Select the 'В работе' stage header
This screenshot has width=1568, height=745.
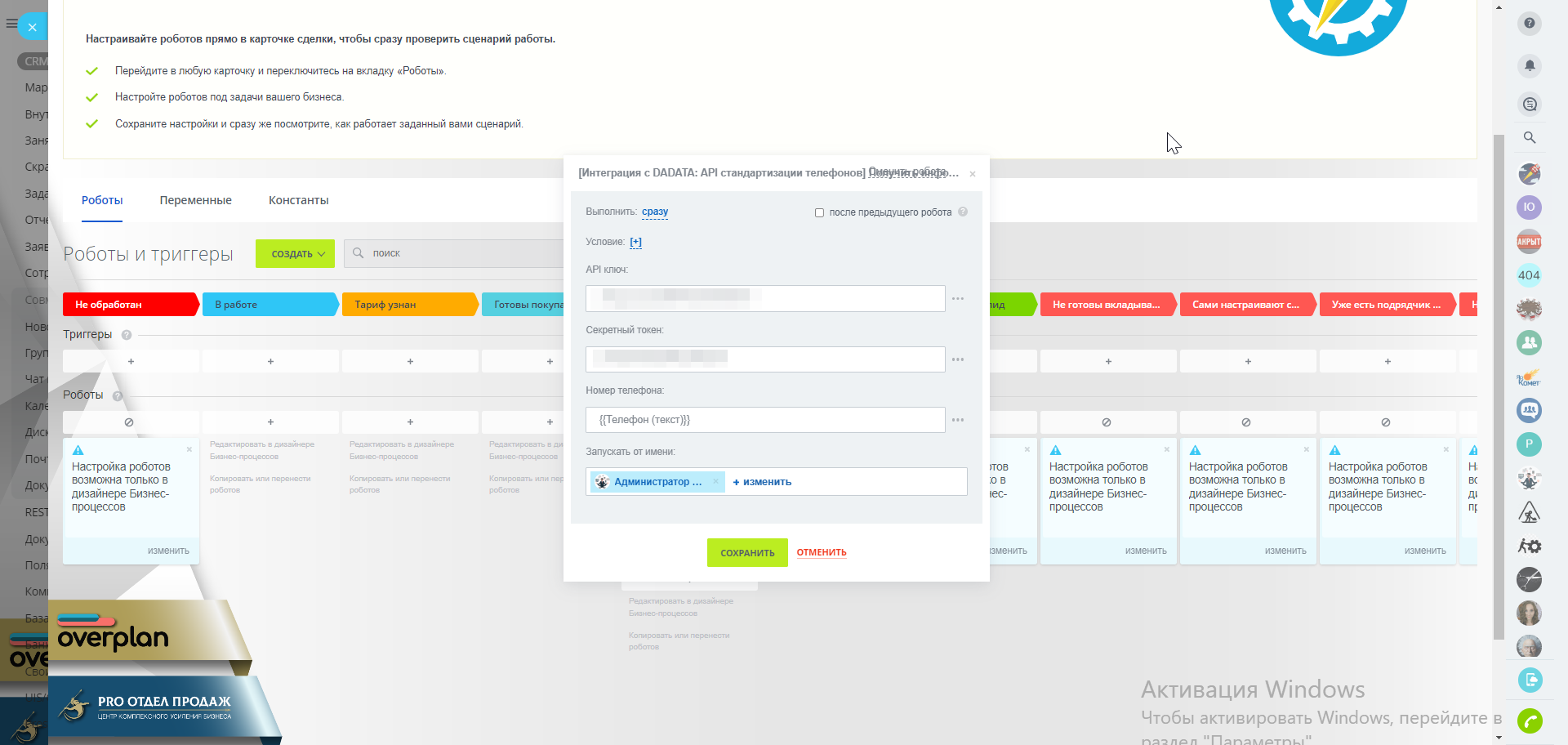[x=270, y=304]
